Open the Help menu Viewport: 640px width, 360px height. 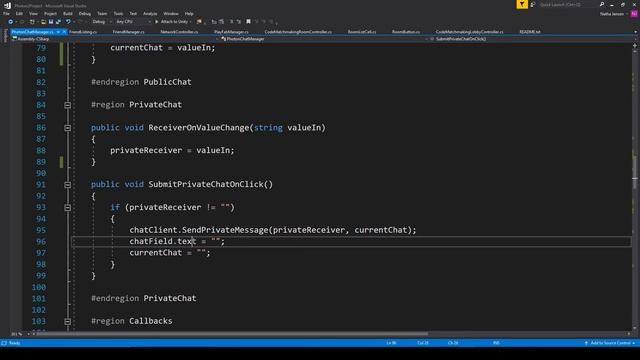[189, 13]
